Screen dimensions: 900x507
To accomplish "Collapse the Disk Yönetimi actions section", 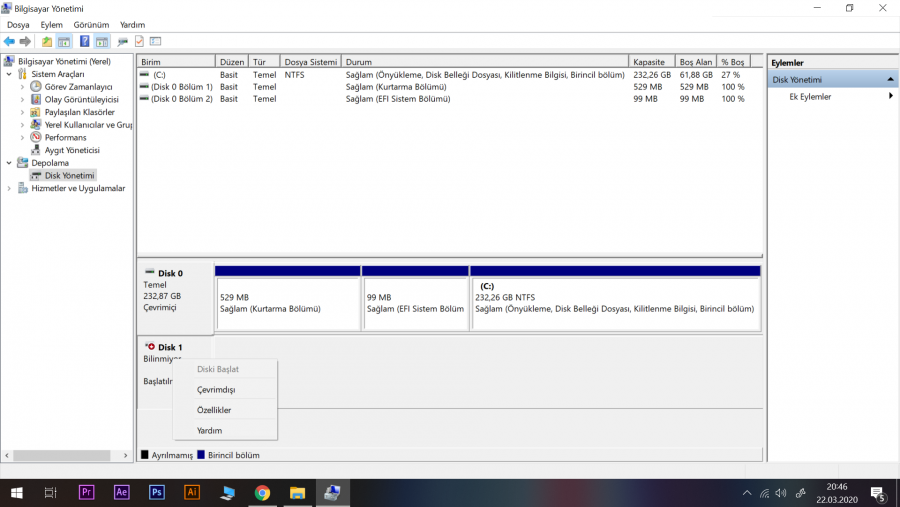I will [x=890, y=79].
